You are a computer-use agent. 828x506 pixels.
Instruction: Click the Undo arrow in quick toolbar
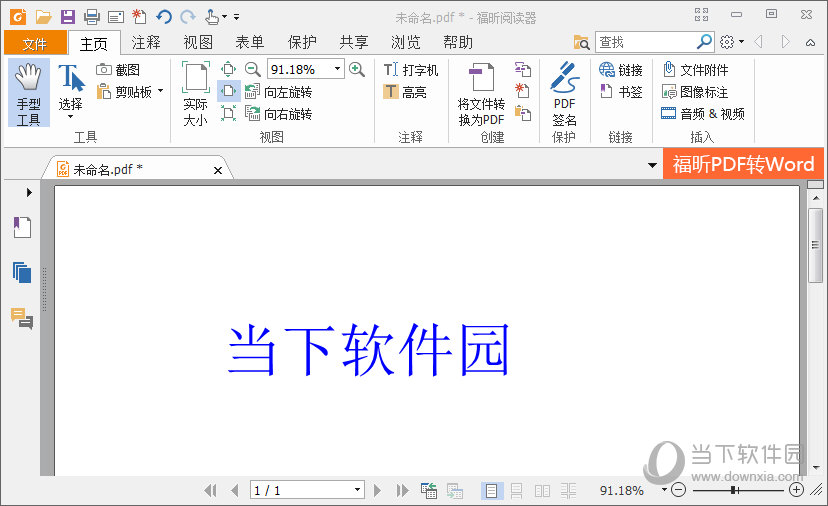pyautogui.click(x=164, y=17)
